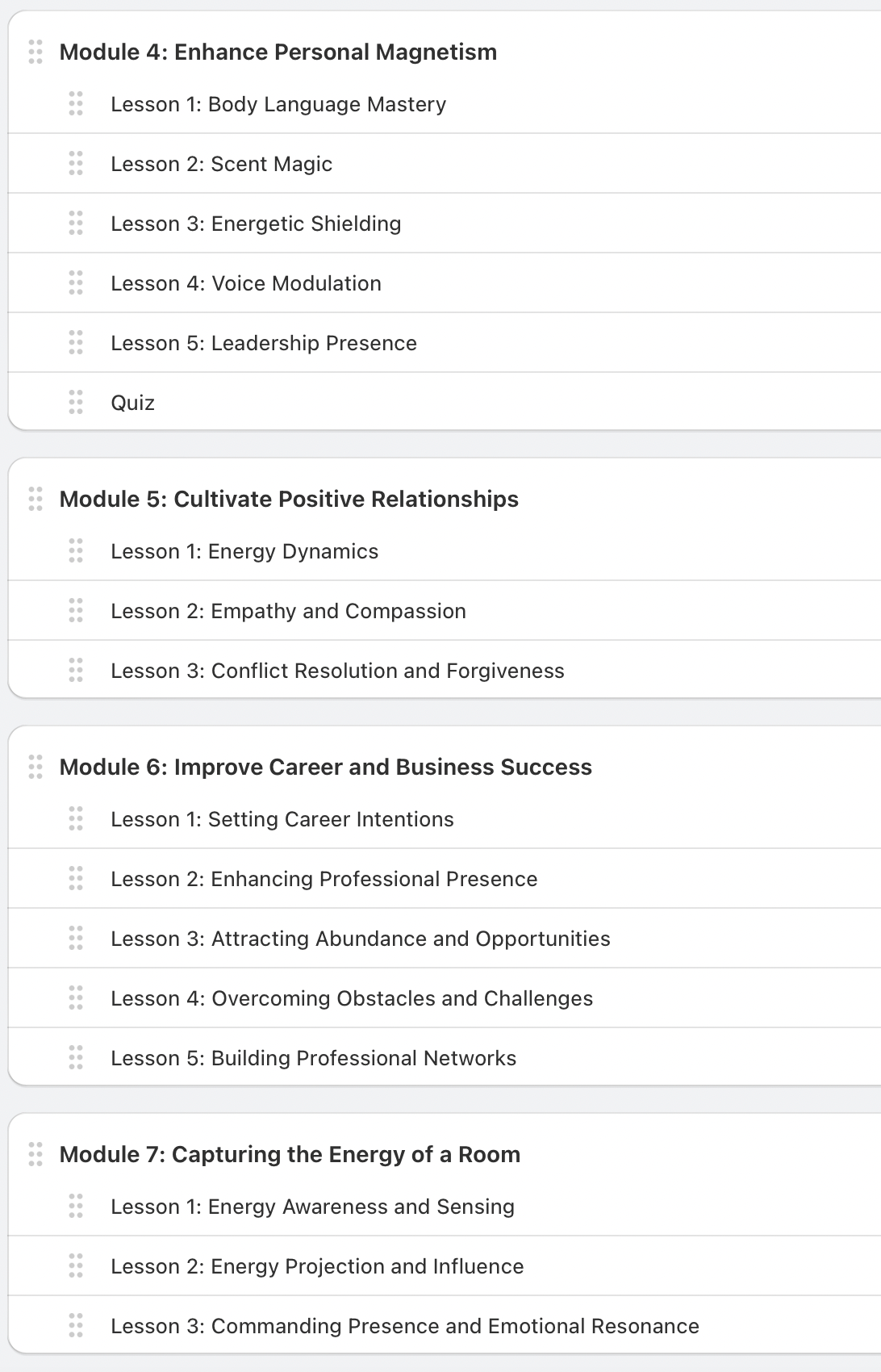Open Lesson 3: Attracting Abundance and Opportunities

point(361,939)
